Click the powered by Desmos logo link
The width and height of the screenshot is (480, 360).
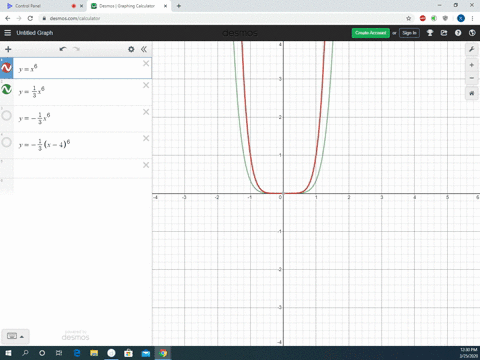click(x=75, y=336)
